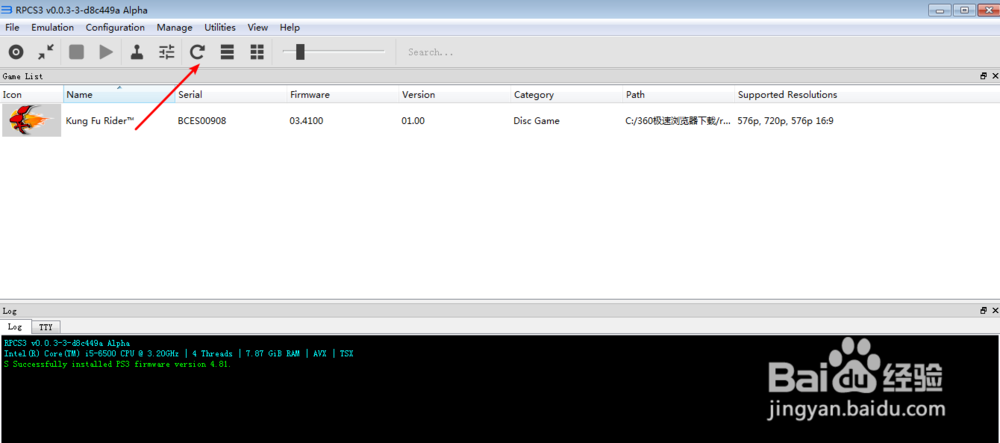
Task: Sort by the Path column header
Action: point(679,94)
